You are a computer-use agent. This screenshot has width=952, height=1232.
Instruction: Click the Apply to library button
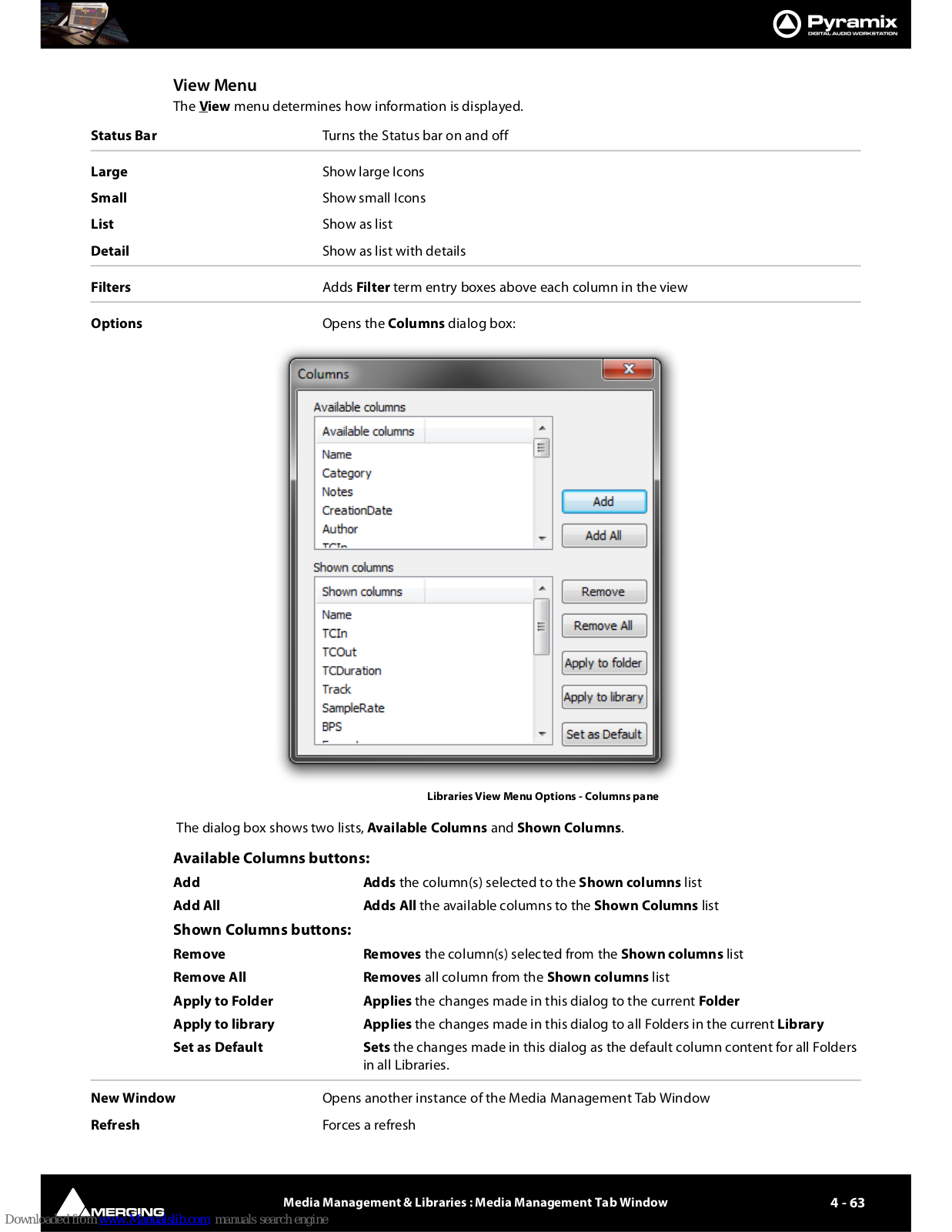coord(603,697)
